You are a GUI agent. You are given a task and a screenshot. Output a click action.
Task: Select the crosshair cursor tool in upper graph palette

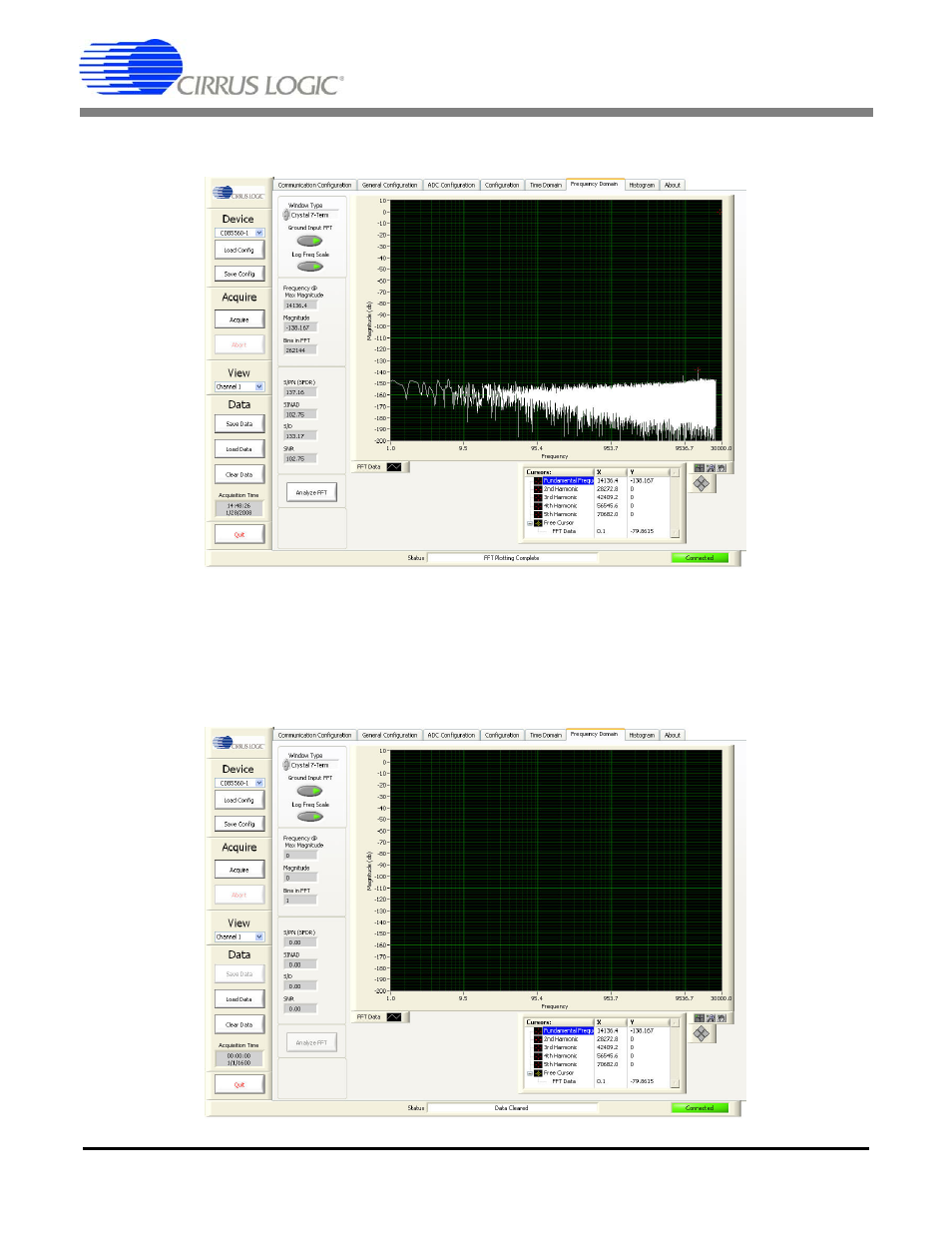point(700,468)
